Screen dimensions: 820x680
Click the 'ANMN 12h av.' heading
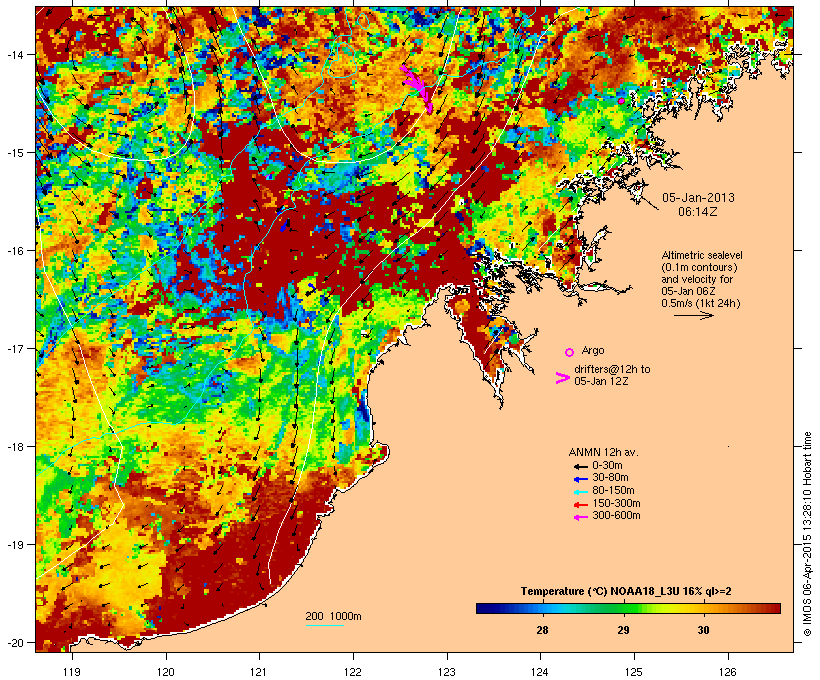click(603, 452)
